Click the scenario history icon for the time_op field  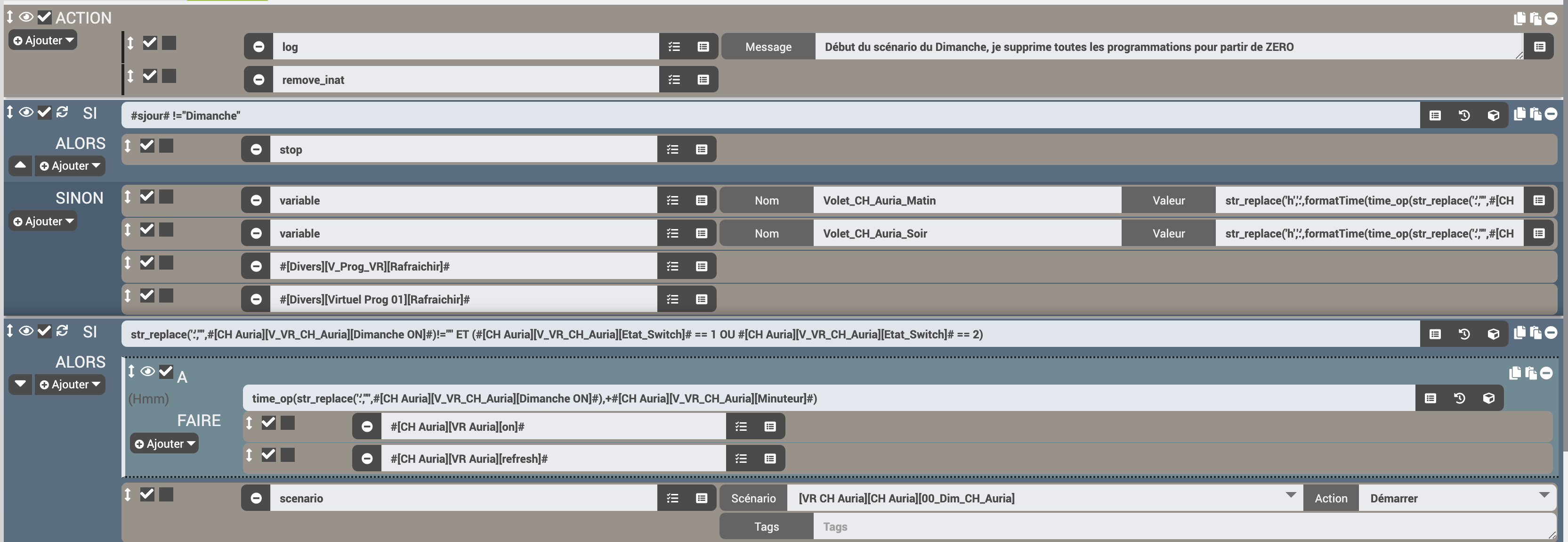pyautogui.click(x=1459, y=398)
